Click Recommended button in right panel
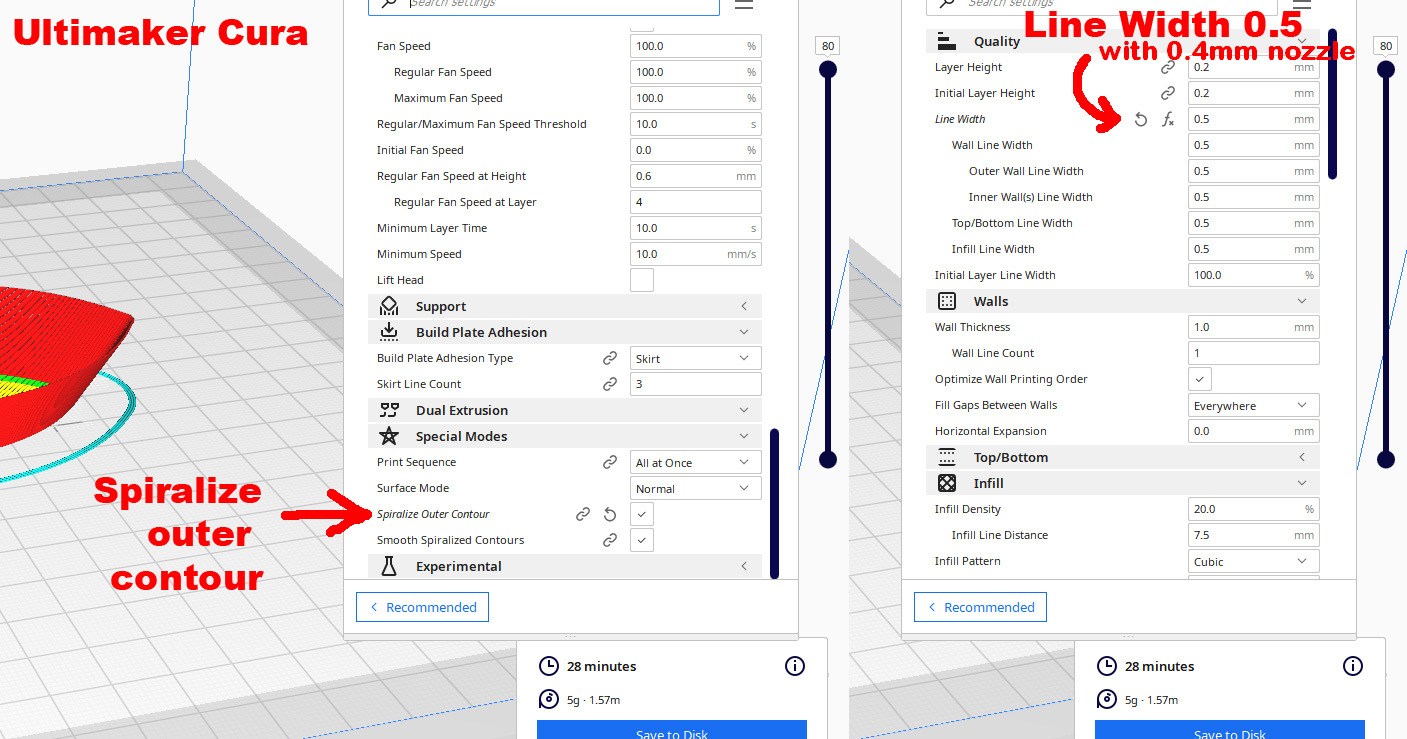The image size is (1407, 739). click(x=980, y=607)
